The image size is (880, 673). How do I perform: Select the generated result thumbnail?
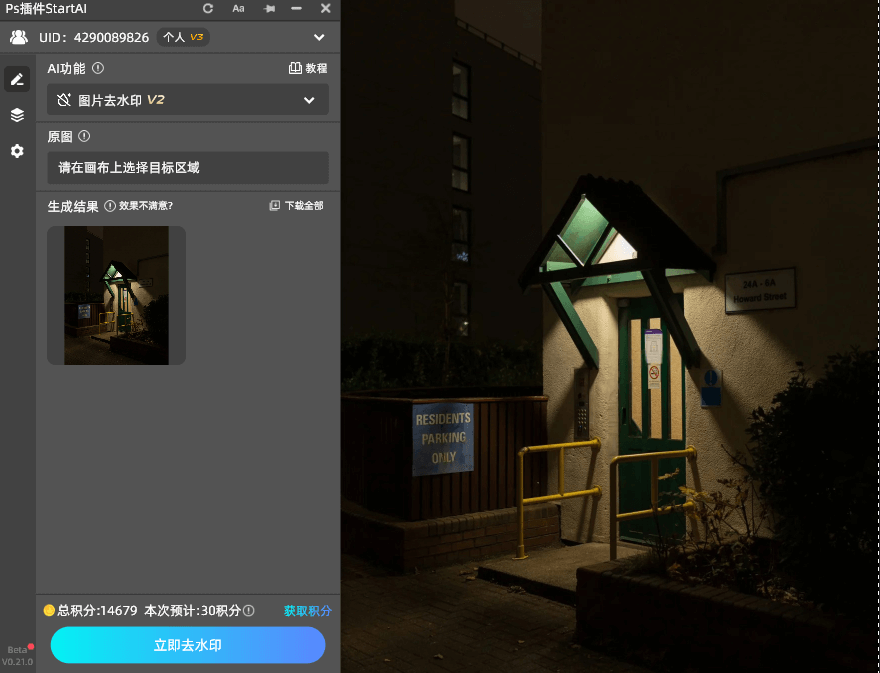[x=116, y=295]
